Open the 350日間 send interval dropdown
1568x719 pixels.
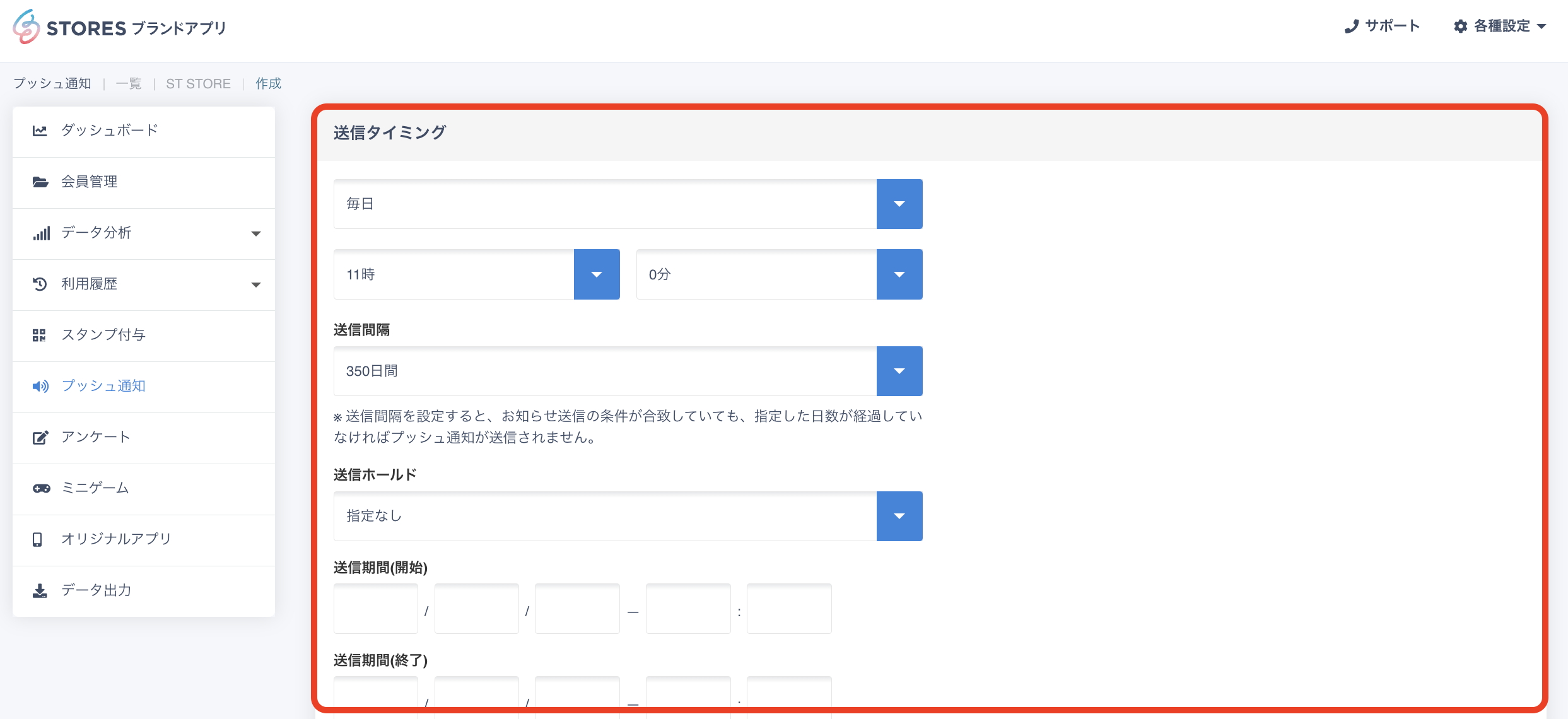point(899,371)
